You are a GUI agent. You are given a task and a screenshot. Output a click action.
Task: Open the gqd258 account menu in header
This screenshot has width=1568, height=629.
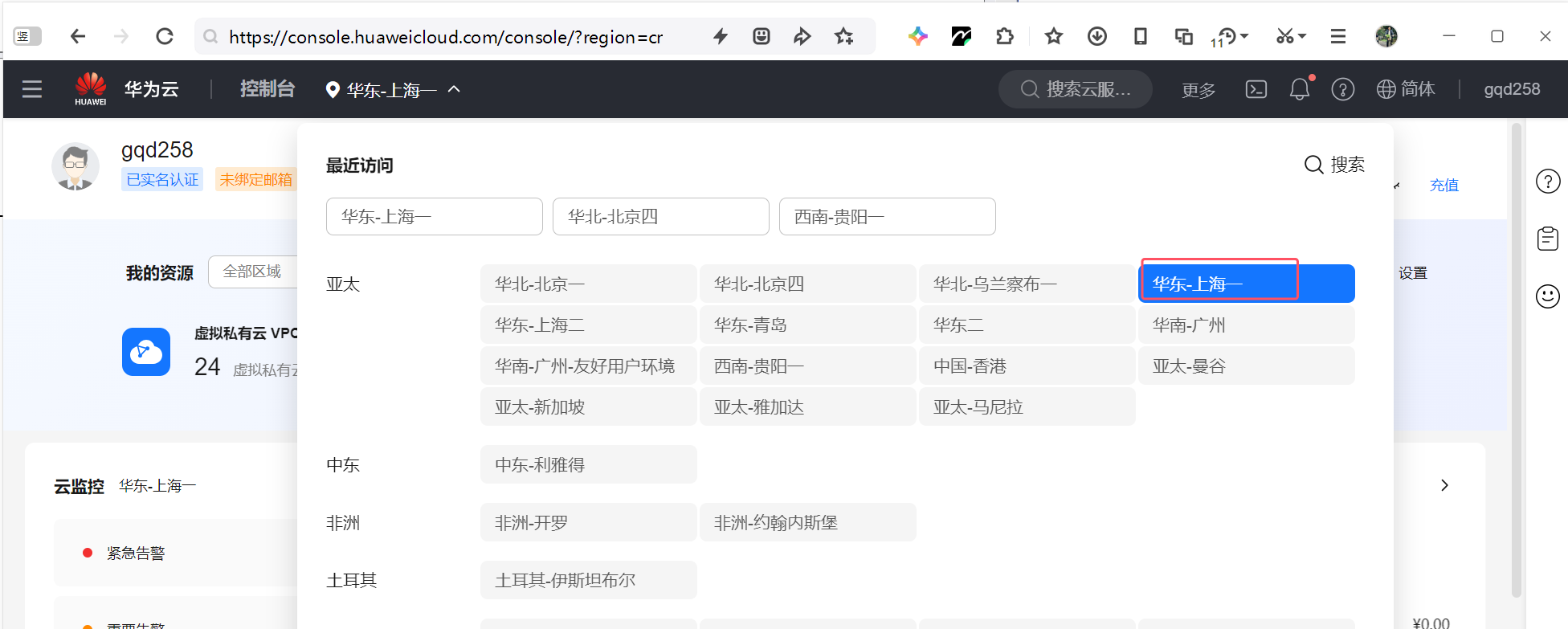(1512, 89)
